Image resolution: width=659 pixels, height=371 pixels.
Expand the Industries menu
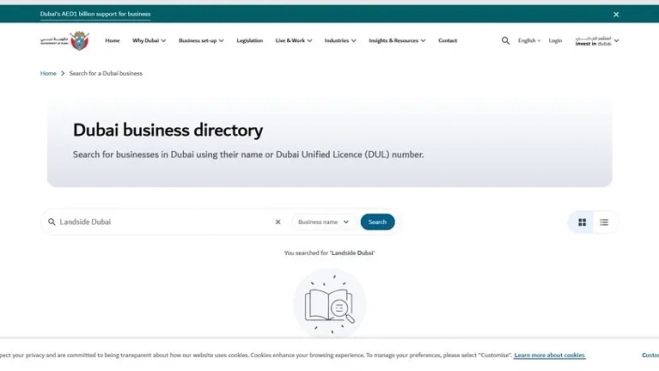coord(340,41)
